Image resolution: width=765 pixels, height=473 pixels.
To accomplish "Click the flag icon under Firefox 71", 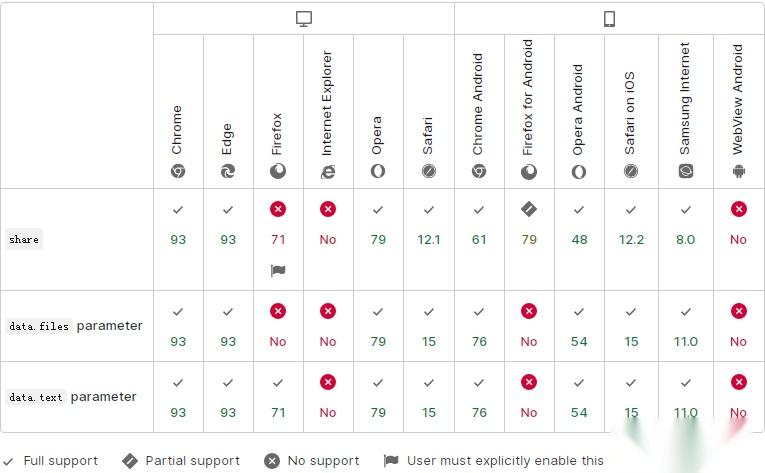I will pos(278,270).
